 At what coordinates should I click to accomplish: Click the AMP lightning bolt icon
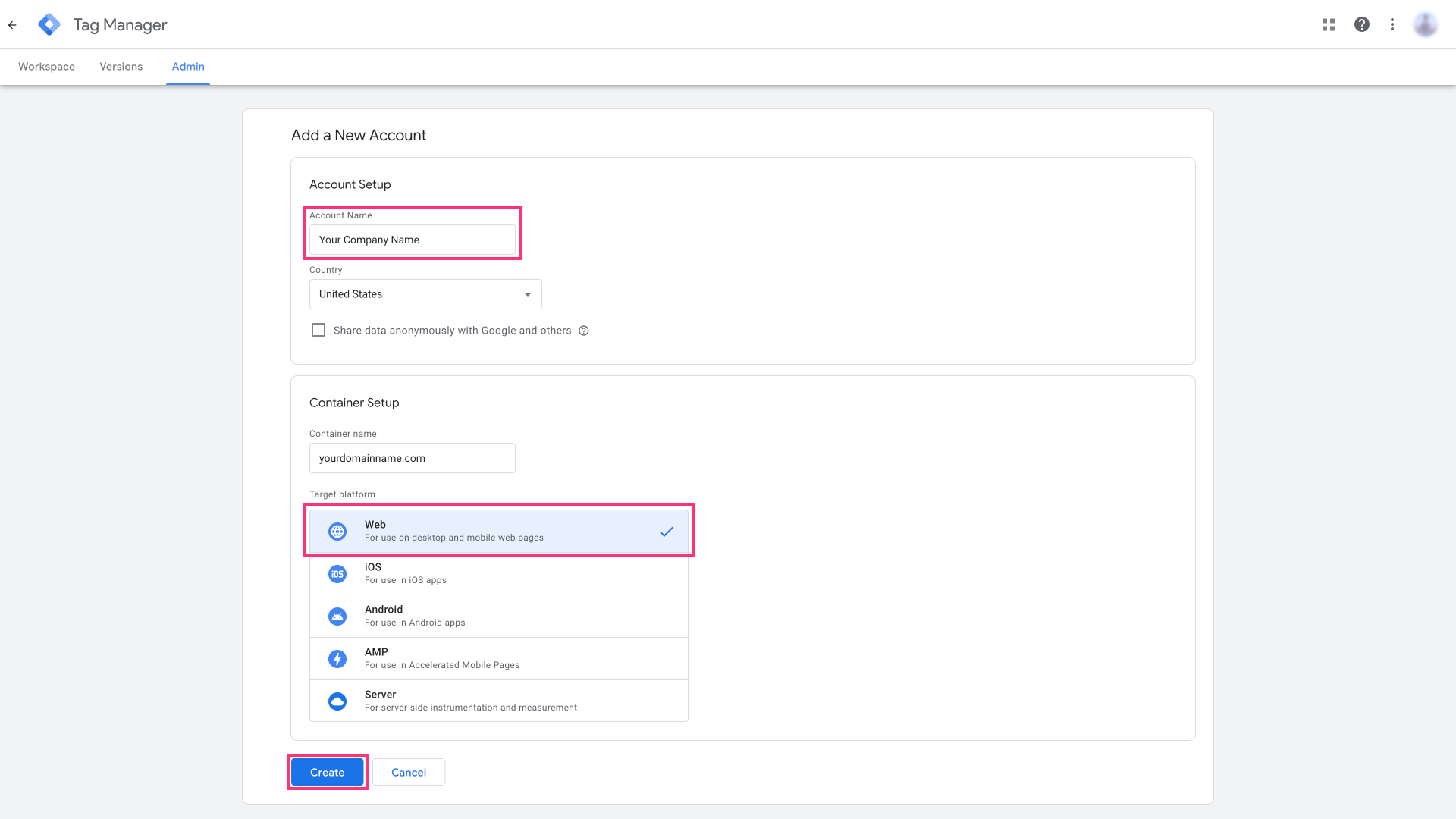[x=337, y=659]
